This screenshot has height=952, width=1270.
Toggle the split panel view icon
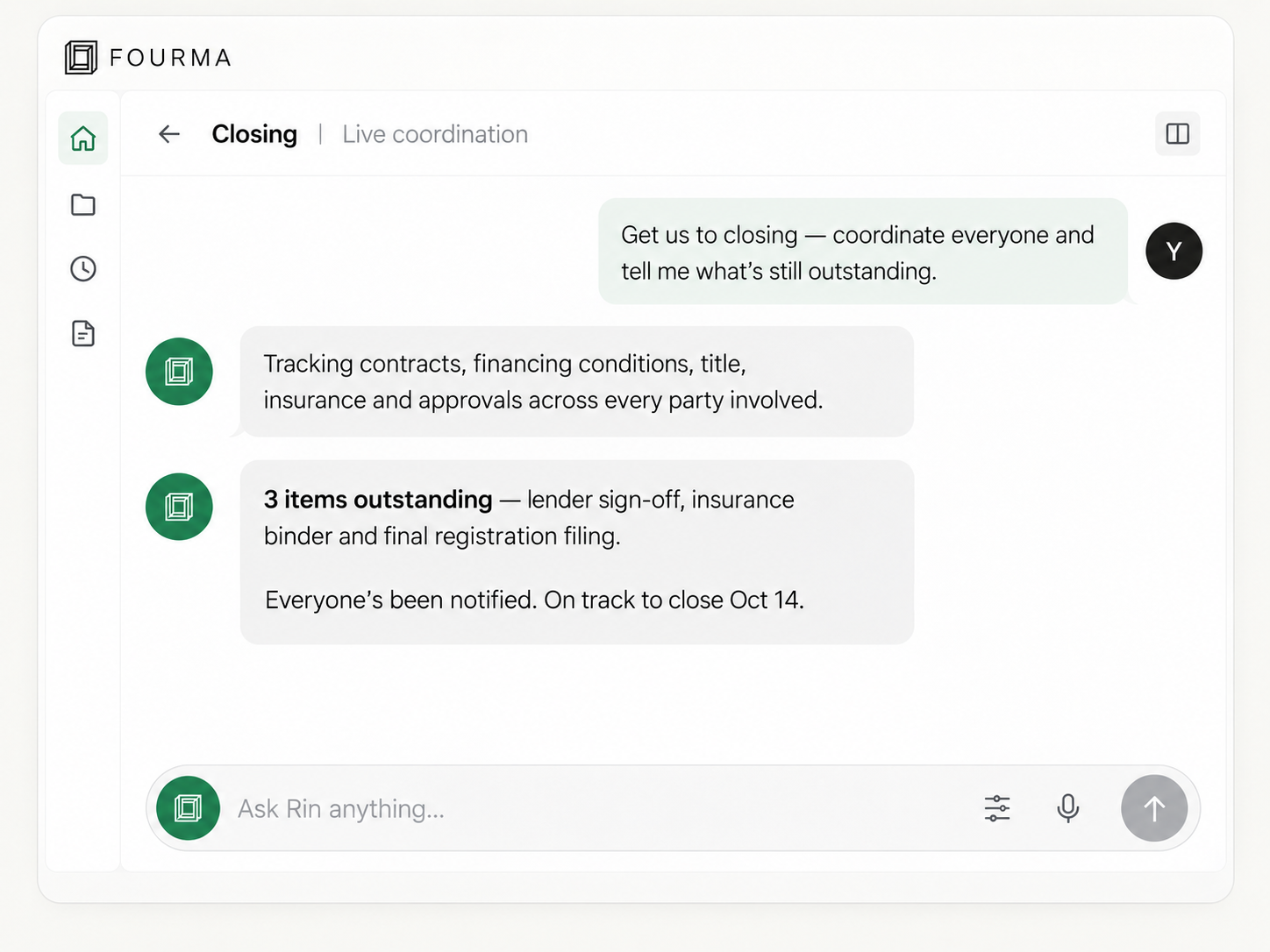pos(1177,133)
